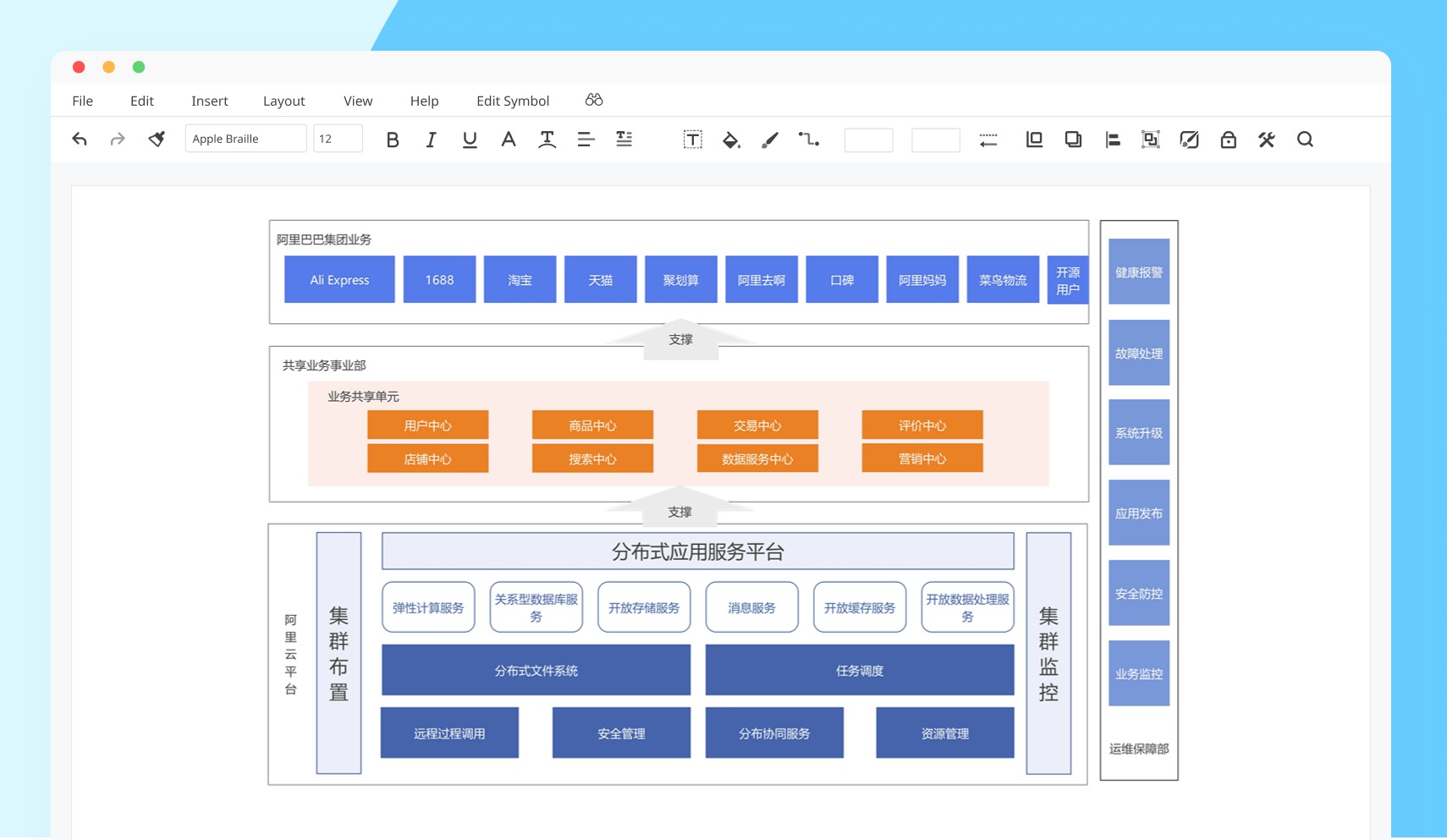
Task: Open the Edit Symbol menu
Action: (x=513, y=101)
